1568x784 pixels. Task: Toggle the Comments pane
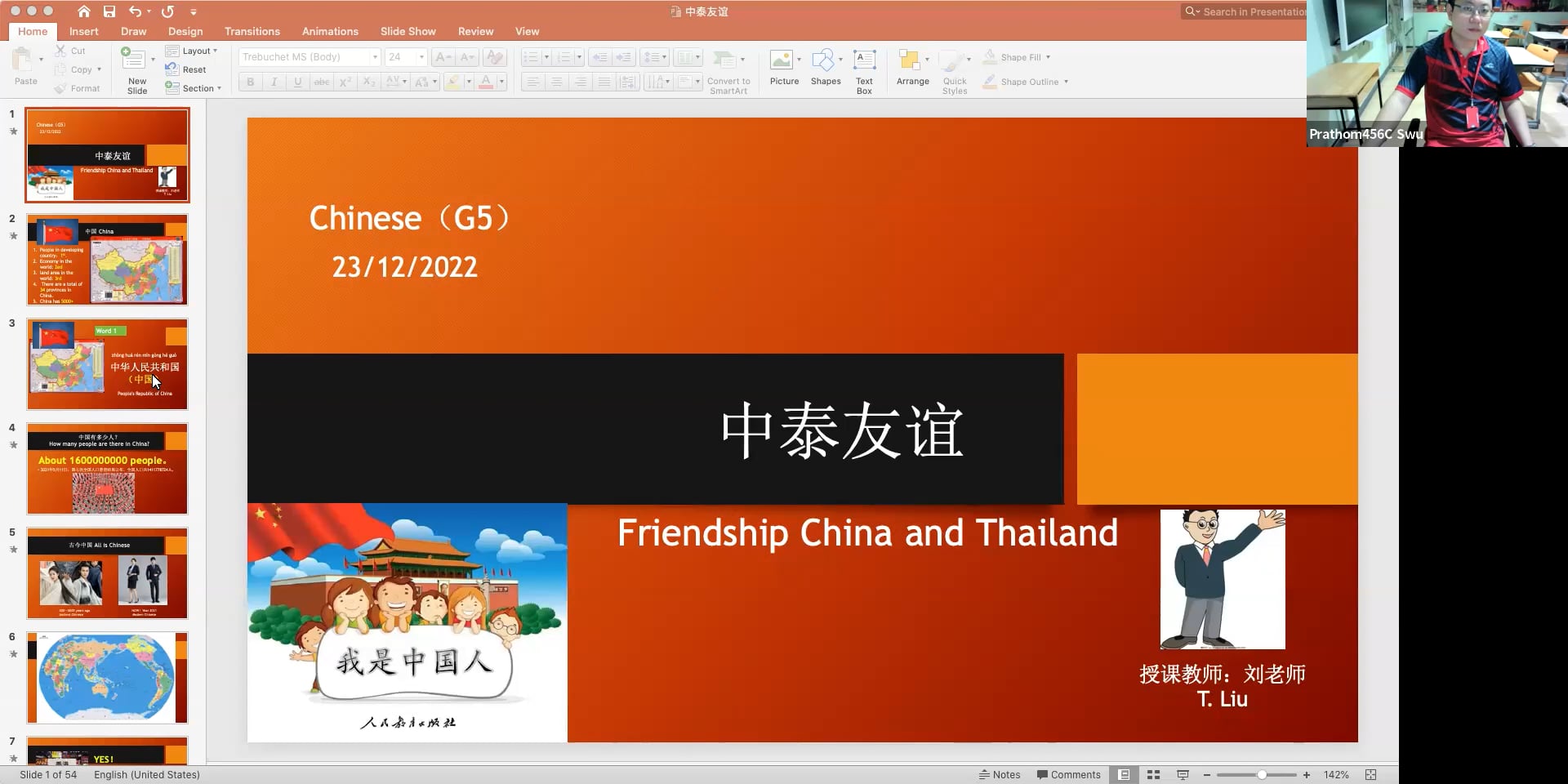pos(1068,774)
